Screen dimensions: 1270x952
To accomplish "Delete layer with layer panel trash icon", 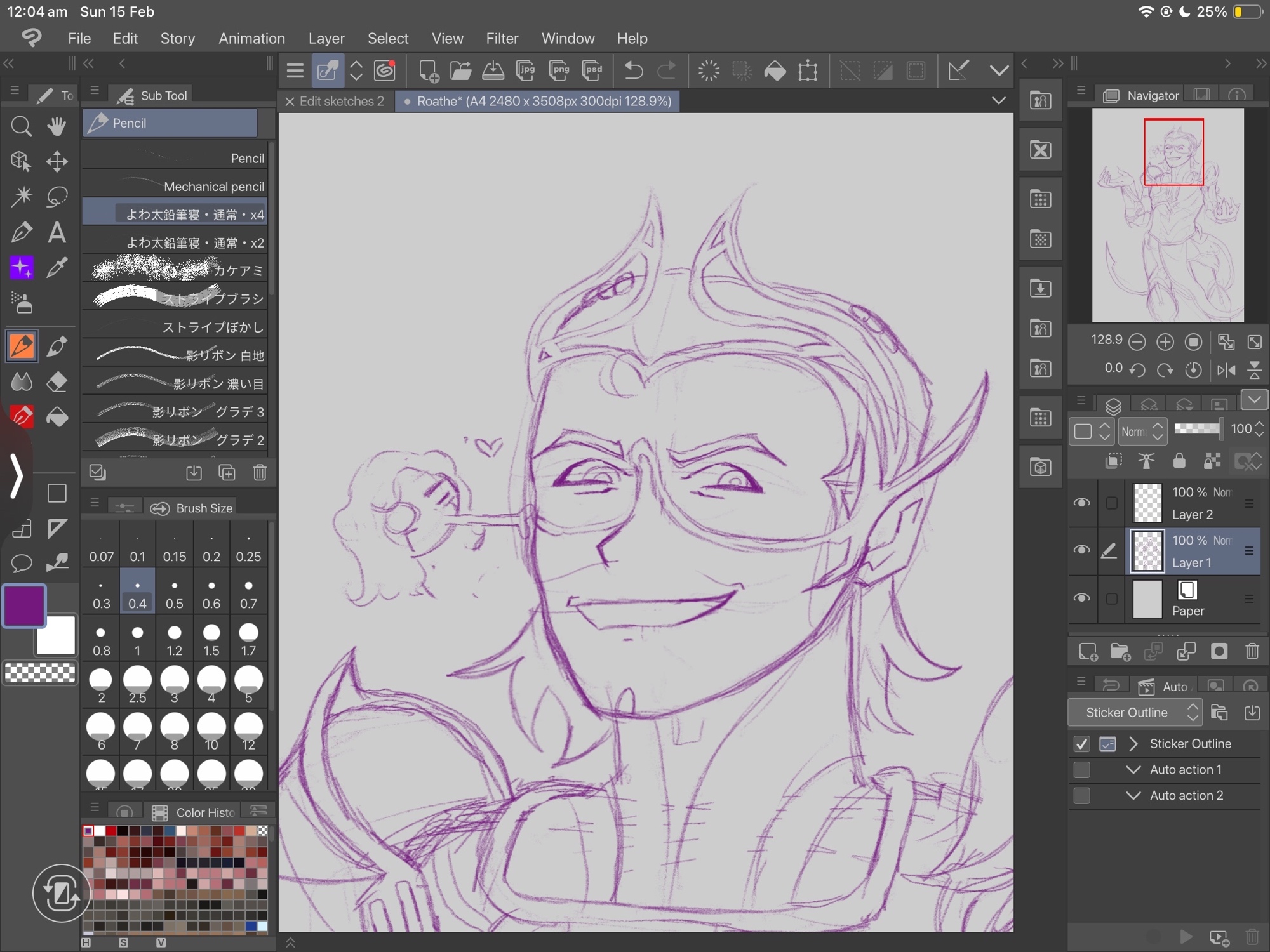I will pyautogui.click(x=1252, y=652).
